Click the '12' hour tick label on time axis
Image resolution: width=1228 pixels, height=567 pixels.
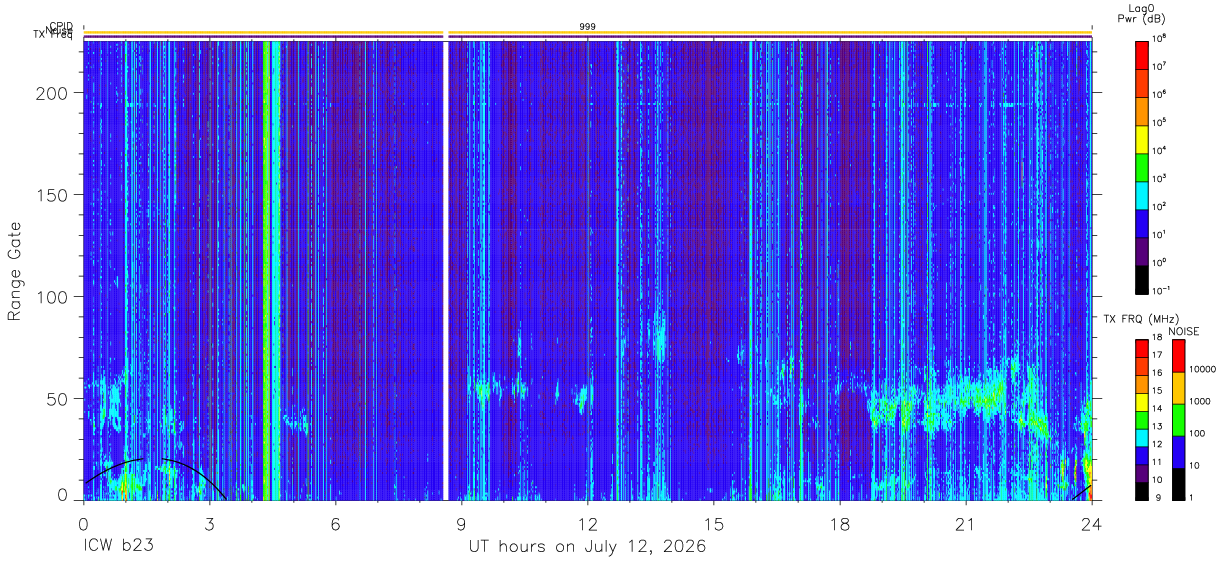588,524
